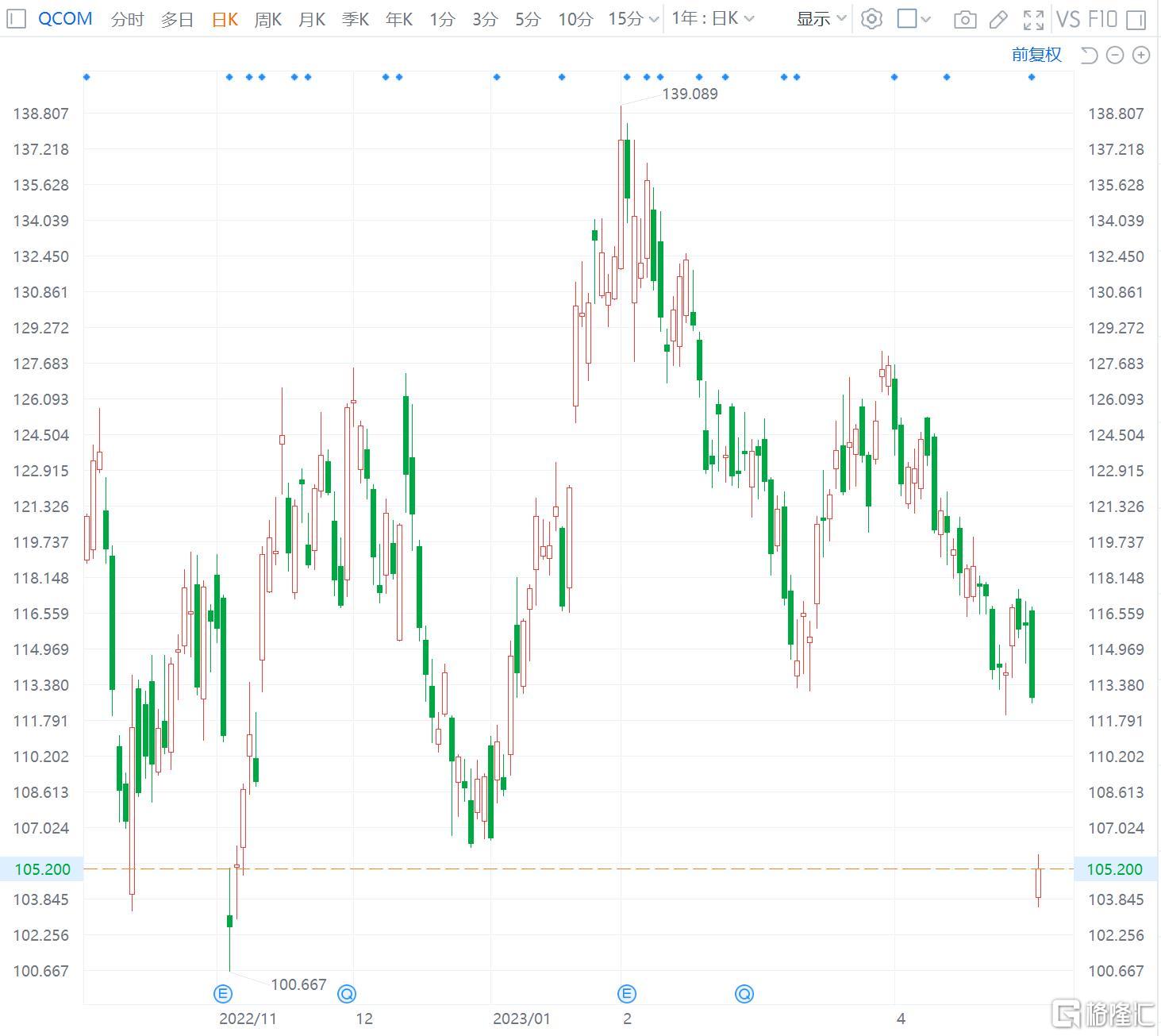
Task: Click earnings E marker near 2022/11
Action: [x=223, y=993]
